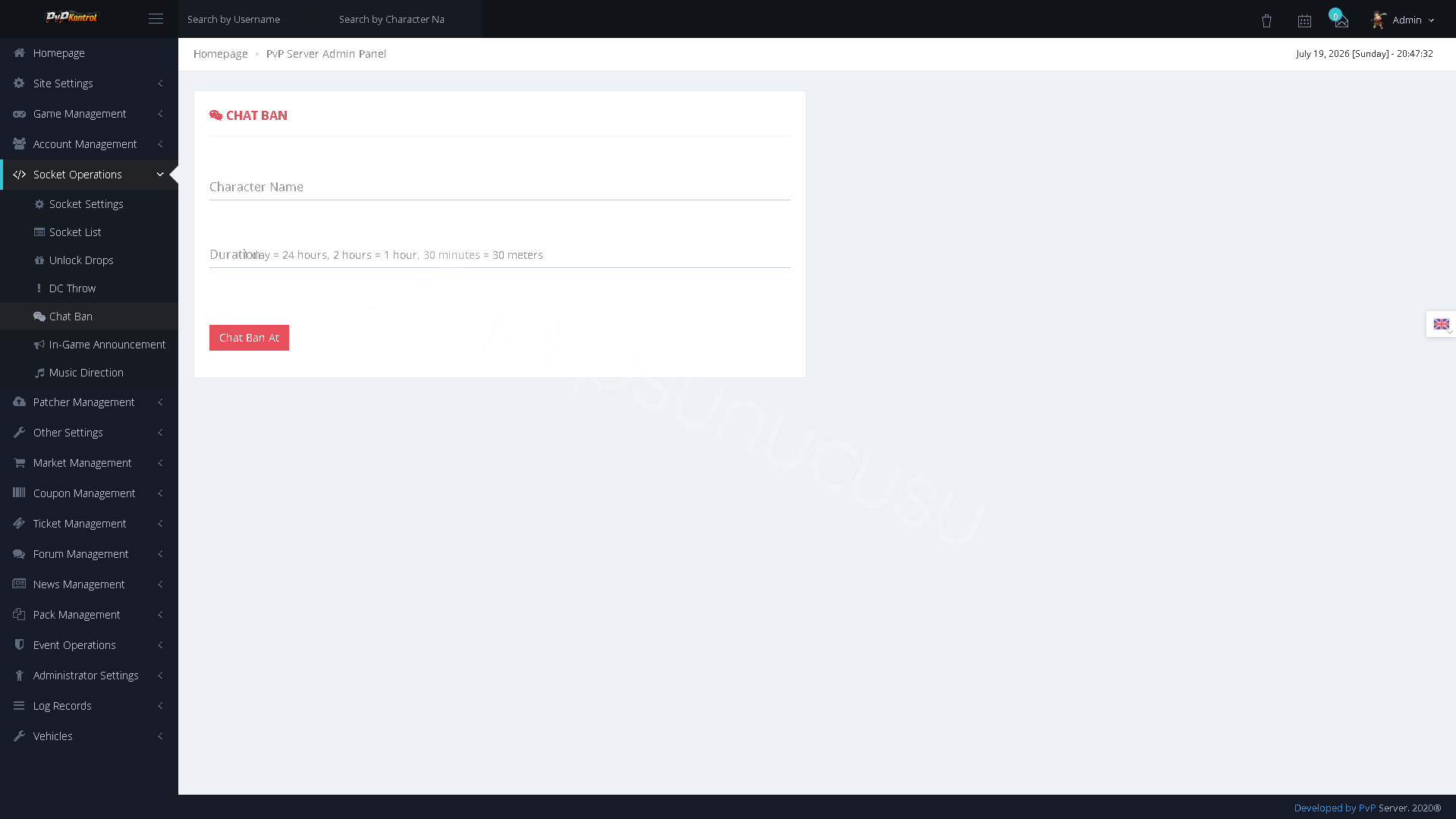Click the Search by Character Name field
The height and width of the screenshot is (819, 1456).
(406, 19)
